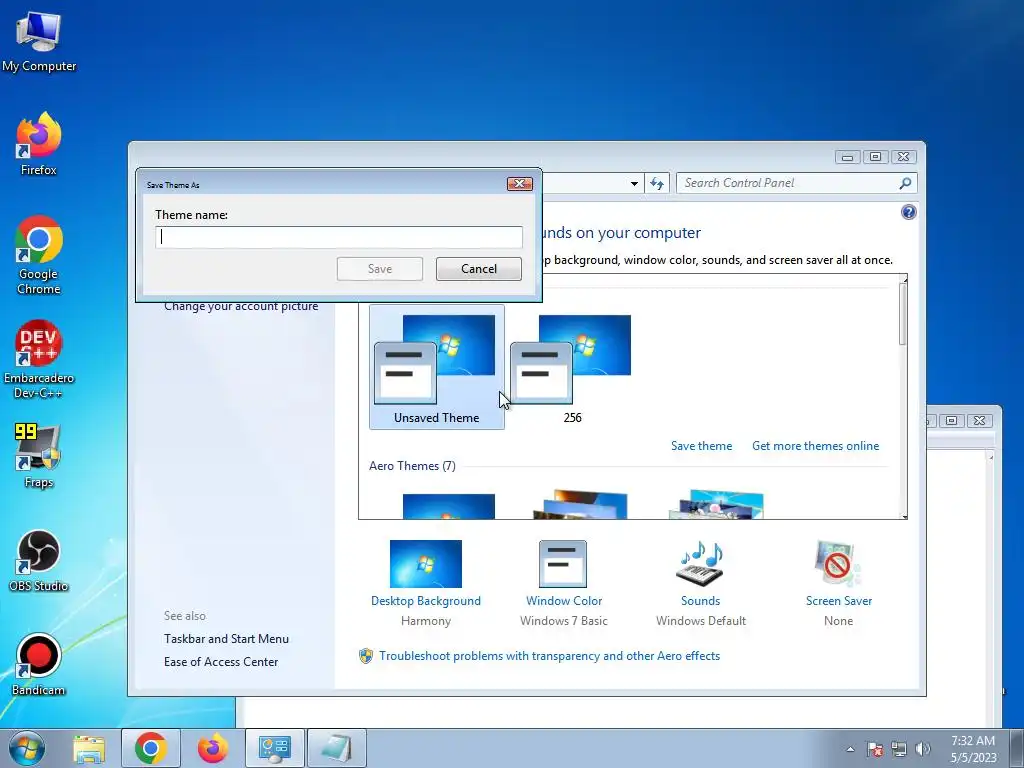This screenshot has height=768, width=1024.
Task: Select the second Aero theme thumbnail
Action: 580,505
